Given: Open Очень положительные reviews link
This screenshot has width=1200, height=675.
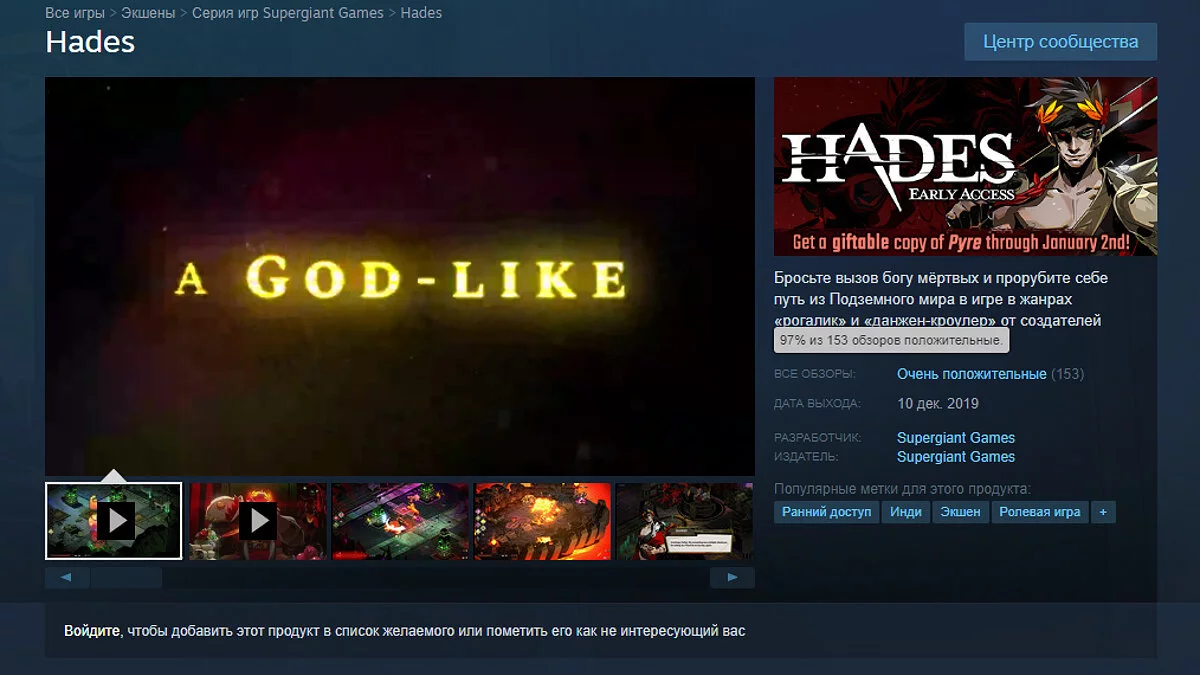Looking at the screenshot, I should pyautogui.click(x=972, y=374).
